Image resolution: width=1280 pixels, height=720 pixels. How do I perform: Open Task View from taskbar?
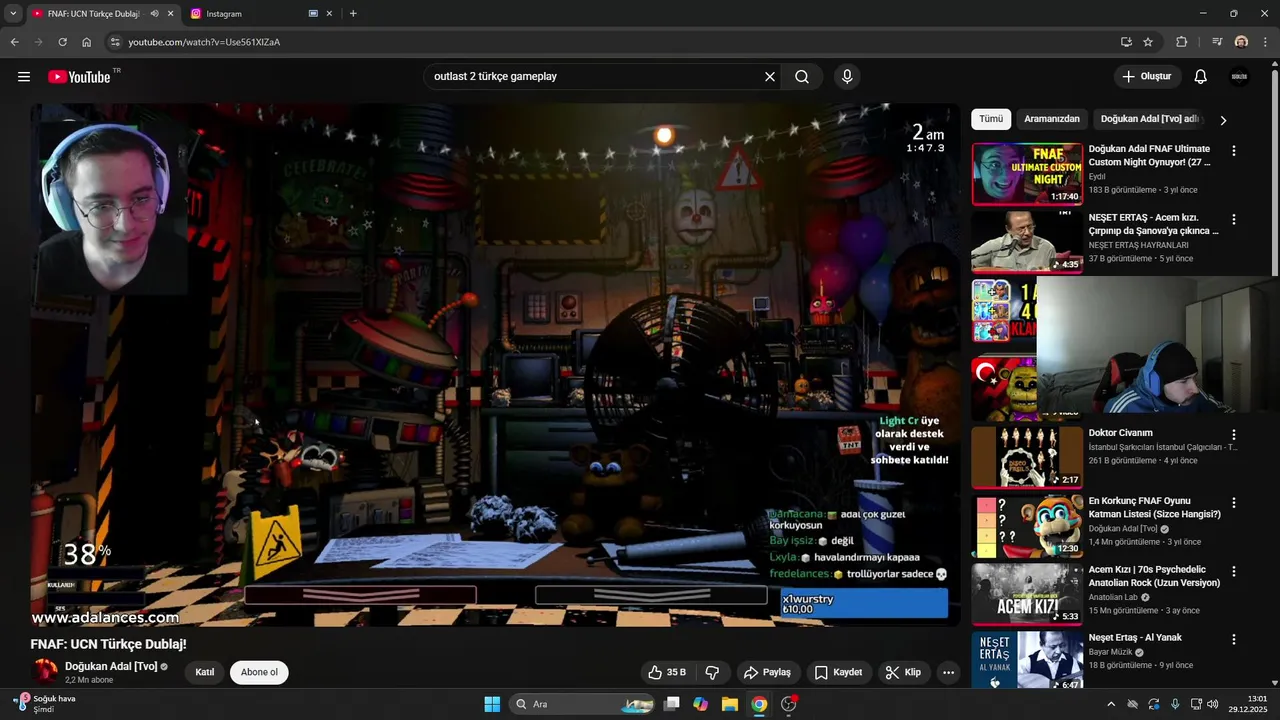tap(672, 704)
